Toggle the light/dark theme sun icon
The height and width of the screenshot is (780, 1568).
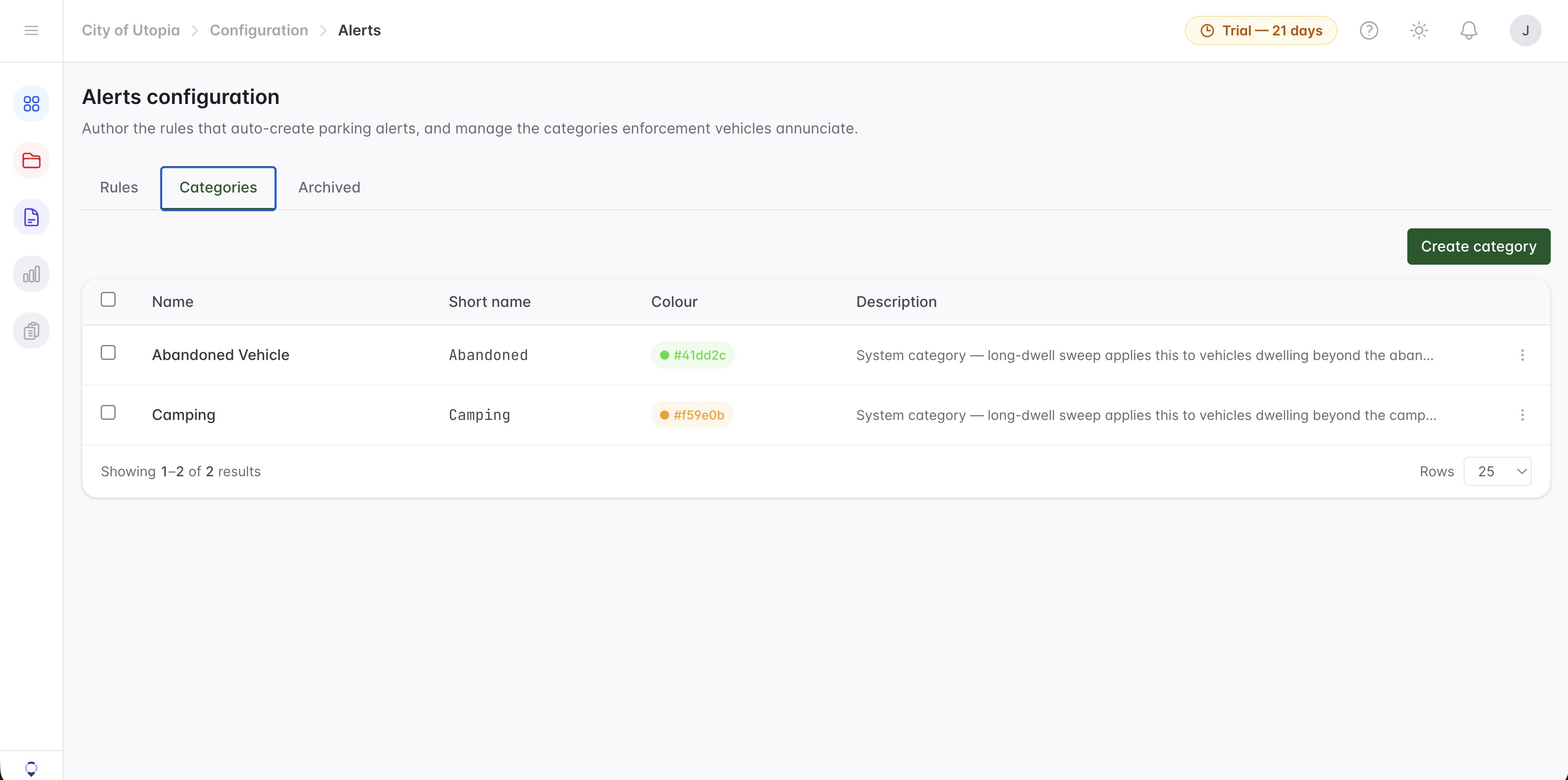pyautogui.click(x=1419, y=30)
